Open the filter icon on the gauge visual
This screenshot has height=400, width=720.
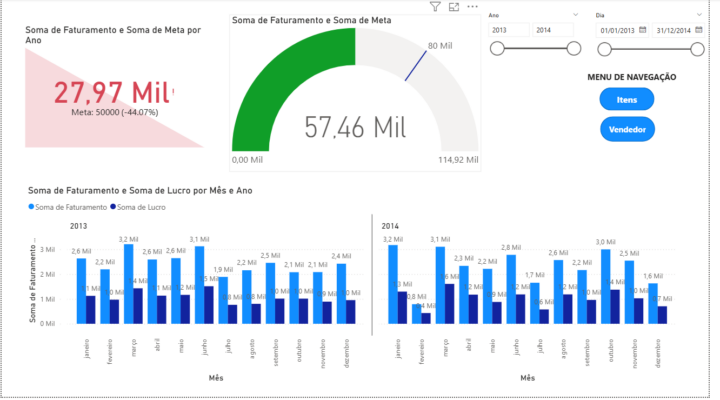pos(435,7)
